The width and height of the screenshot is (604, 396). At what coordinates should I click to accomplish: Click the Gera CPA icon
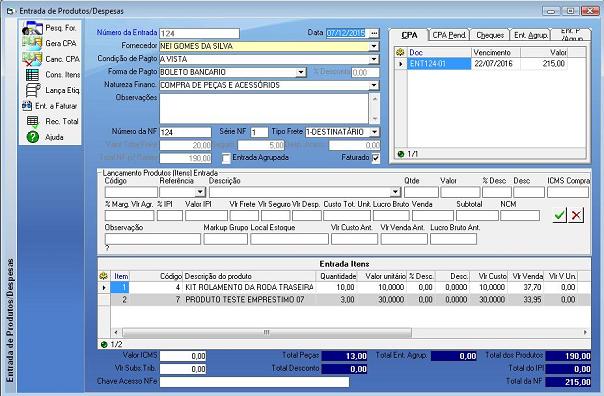coord(32,43)
